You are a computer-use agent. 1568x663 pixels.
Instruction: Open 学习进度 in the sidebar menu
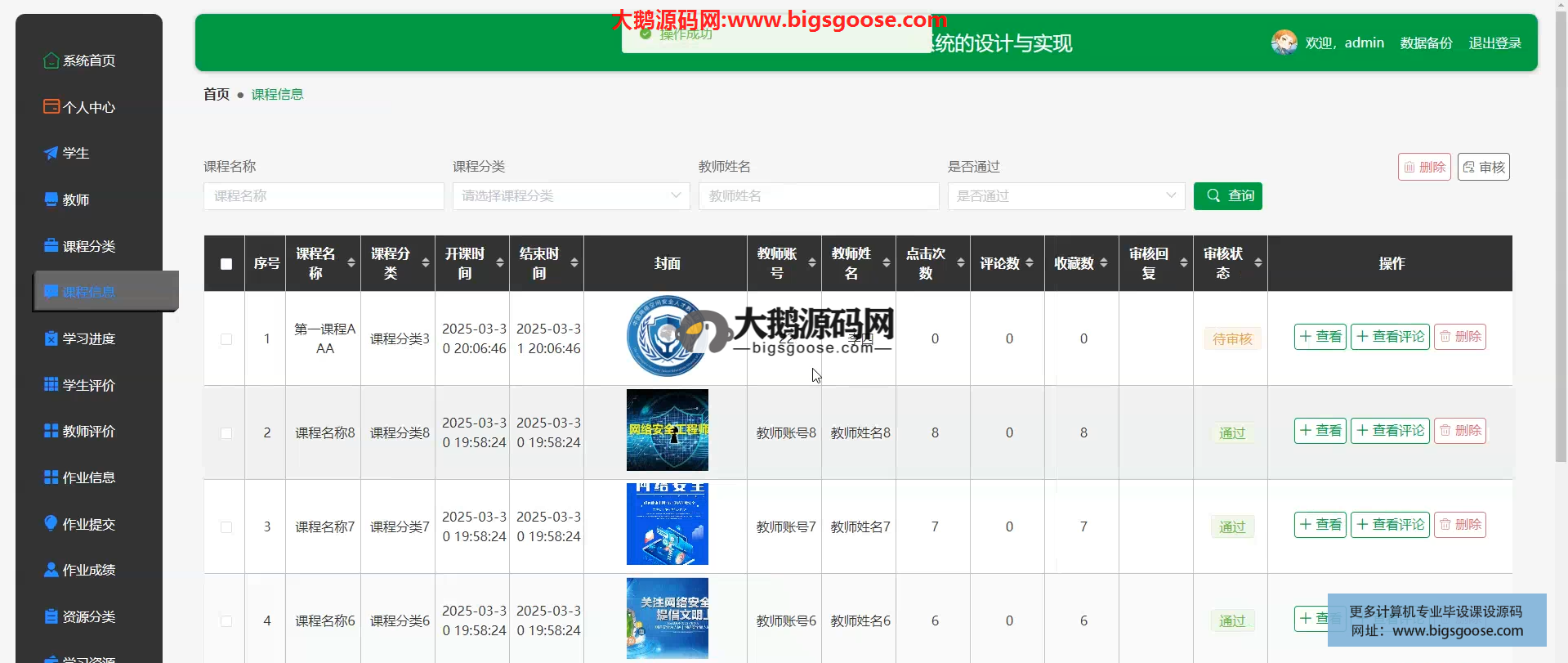[x=88, y=338]
